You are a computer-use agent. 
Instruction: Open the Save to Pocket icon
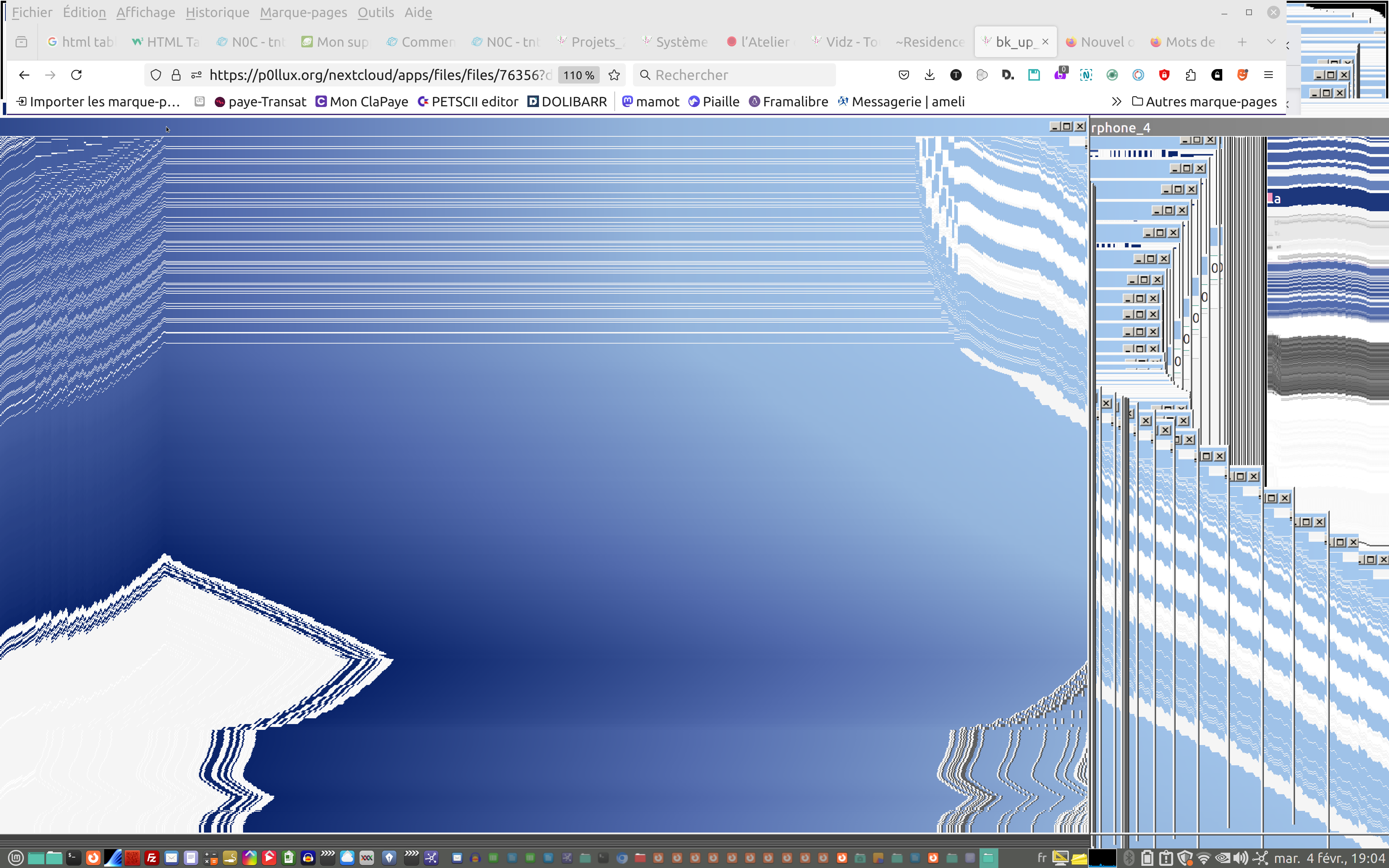[x=904, y=75]
